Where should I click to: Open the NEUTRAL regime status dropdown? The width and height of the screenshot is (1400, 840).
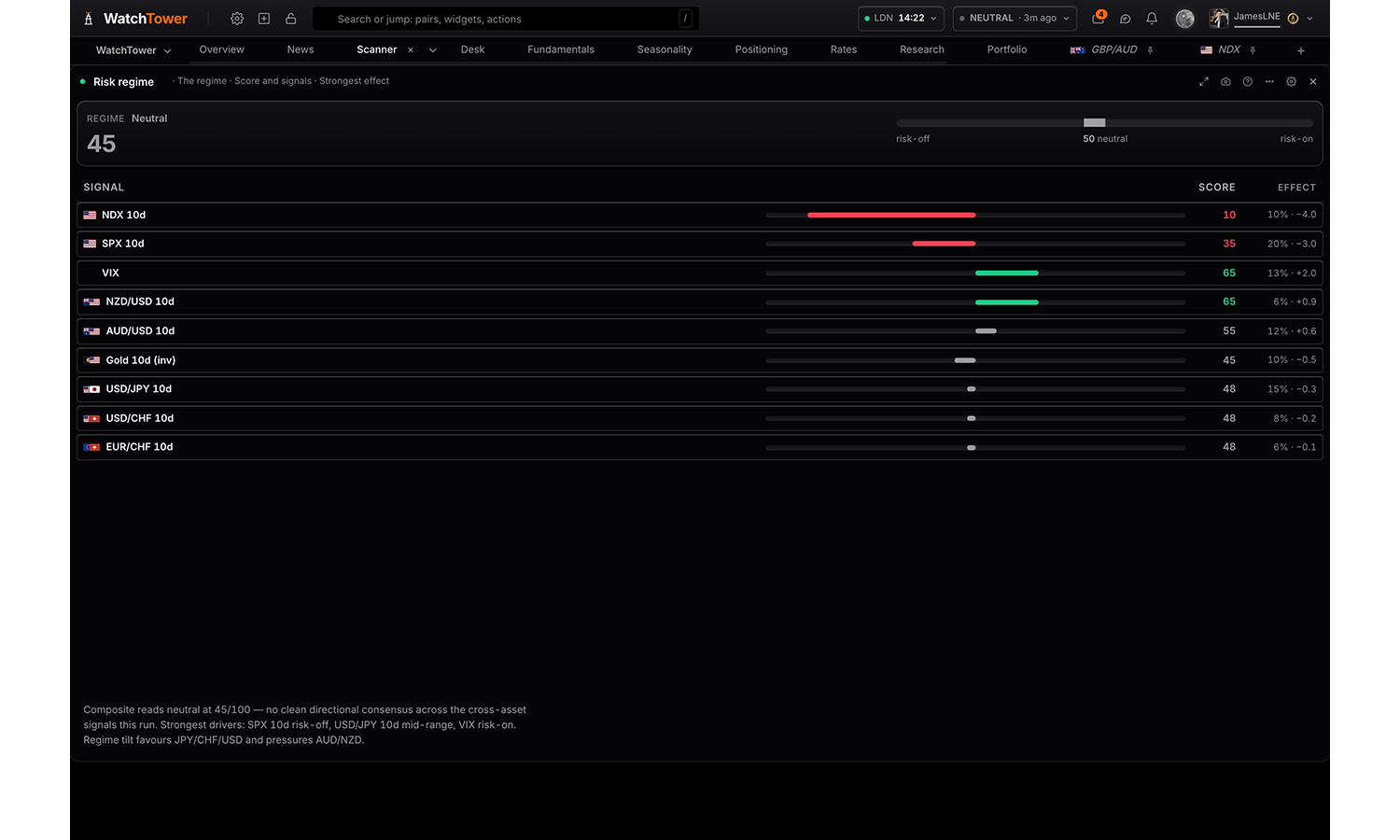1015,19
